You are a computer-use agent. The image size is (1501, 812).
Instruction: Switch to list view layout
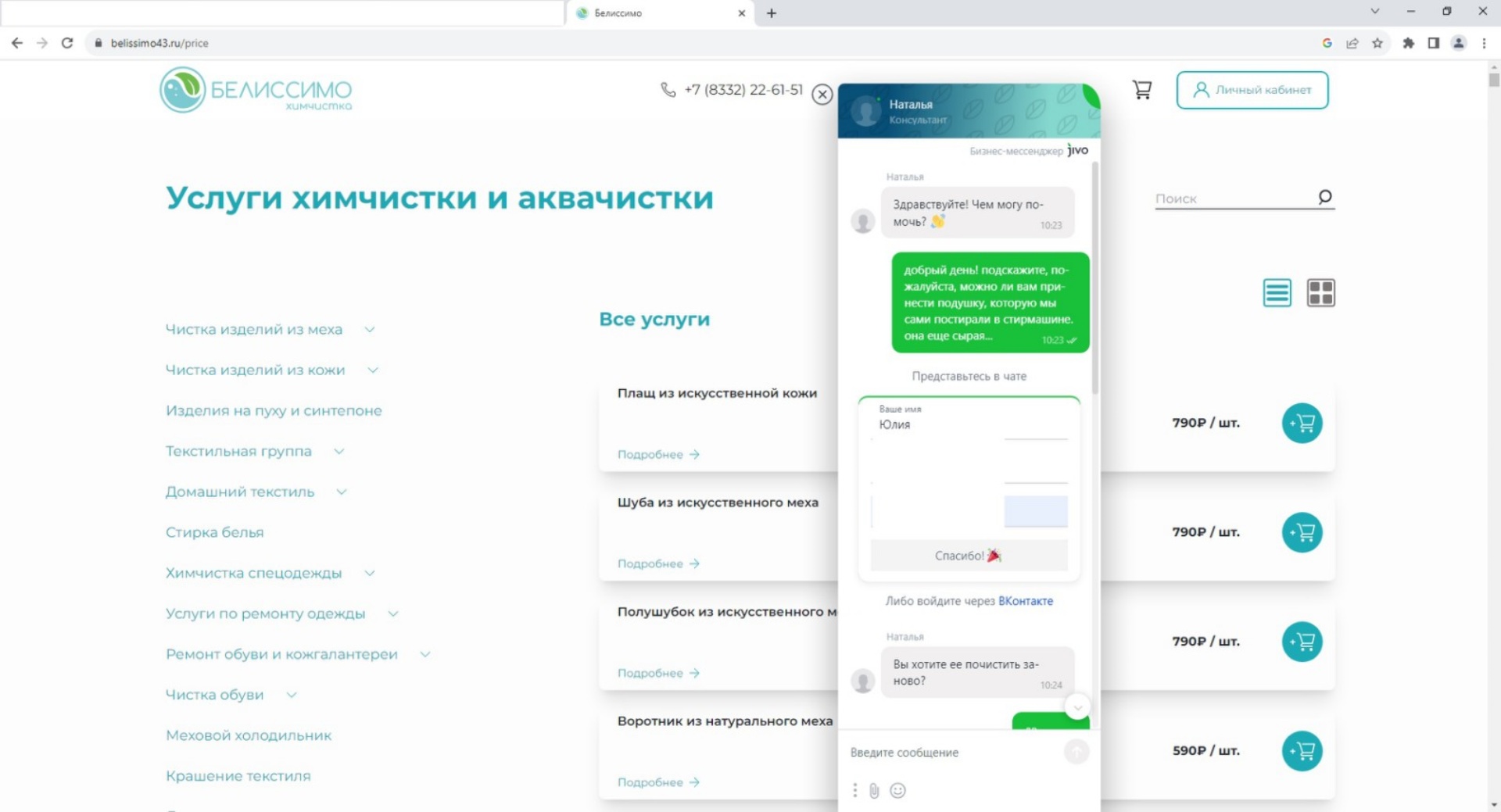click(x=1277, y=293)
